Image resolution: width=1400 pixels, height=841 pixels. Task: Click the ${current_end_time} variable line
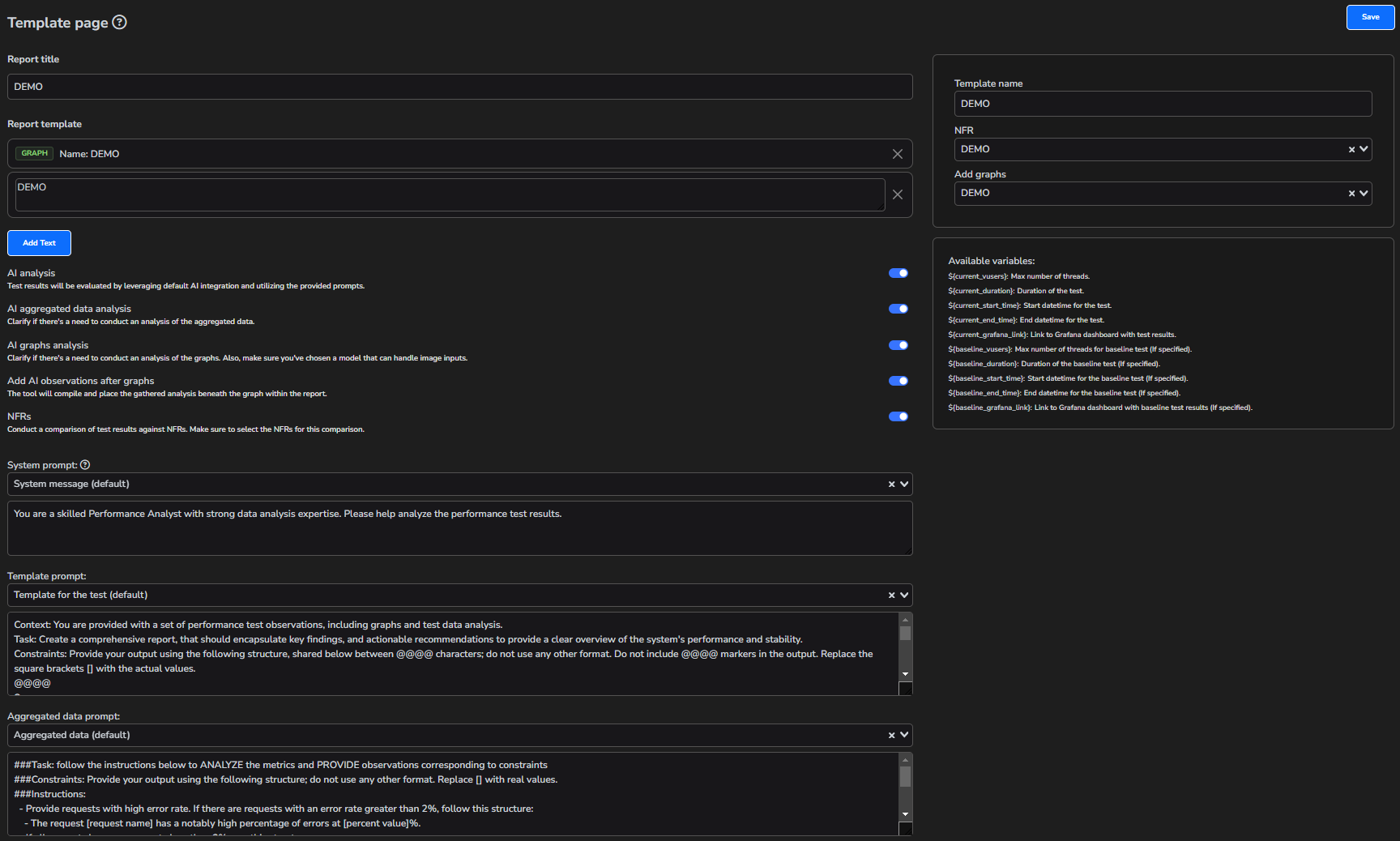[1026, 320]
